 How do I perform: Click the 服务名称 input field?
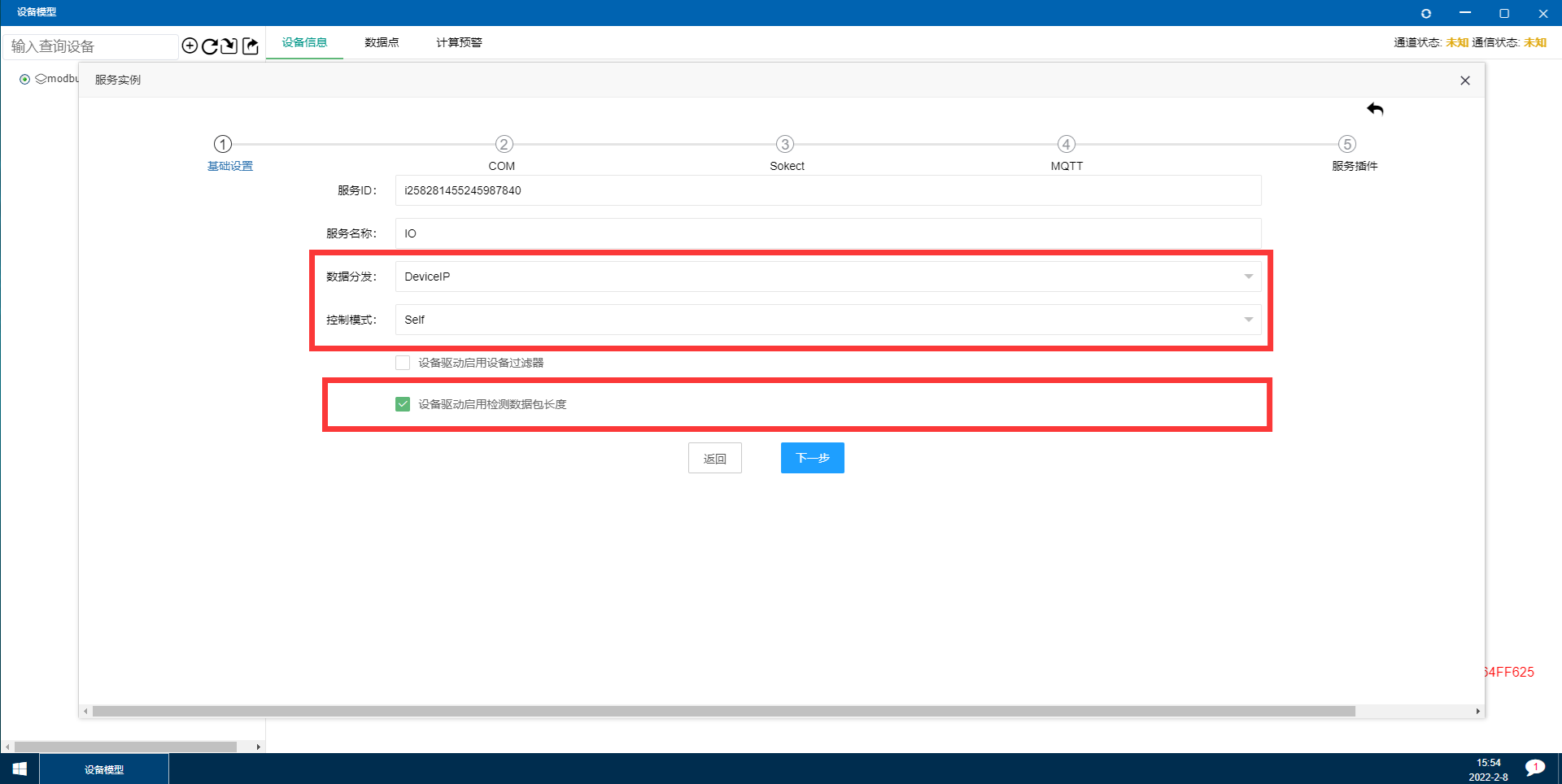[x=828, y=233]
